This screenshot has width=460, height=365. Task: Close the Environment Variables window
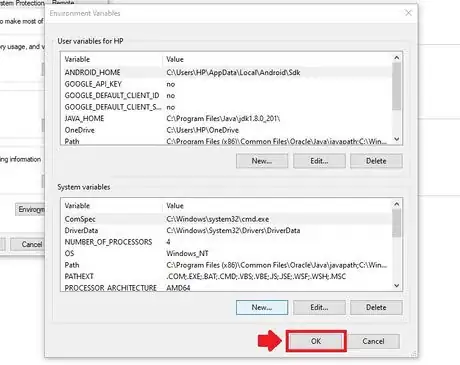[408, 13]
